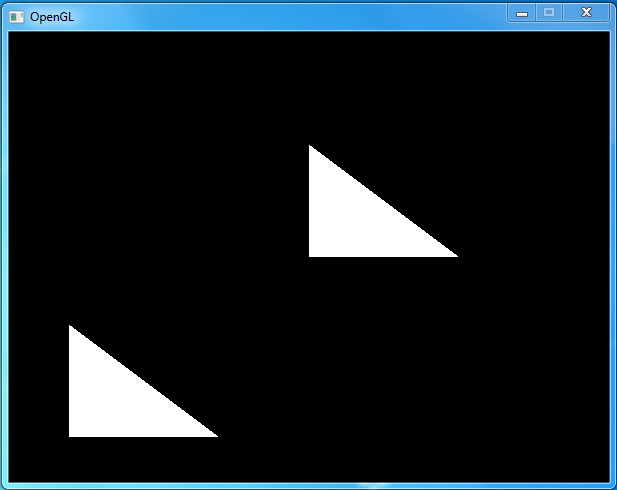Image resolution: width=617 pixels, height=490 pixels.
Task: Click the OpenGL title text
Action: click(x=52, y=17)
